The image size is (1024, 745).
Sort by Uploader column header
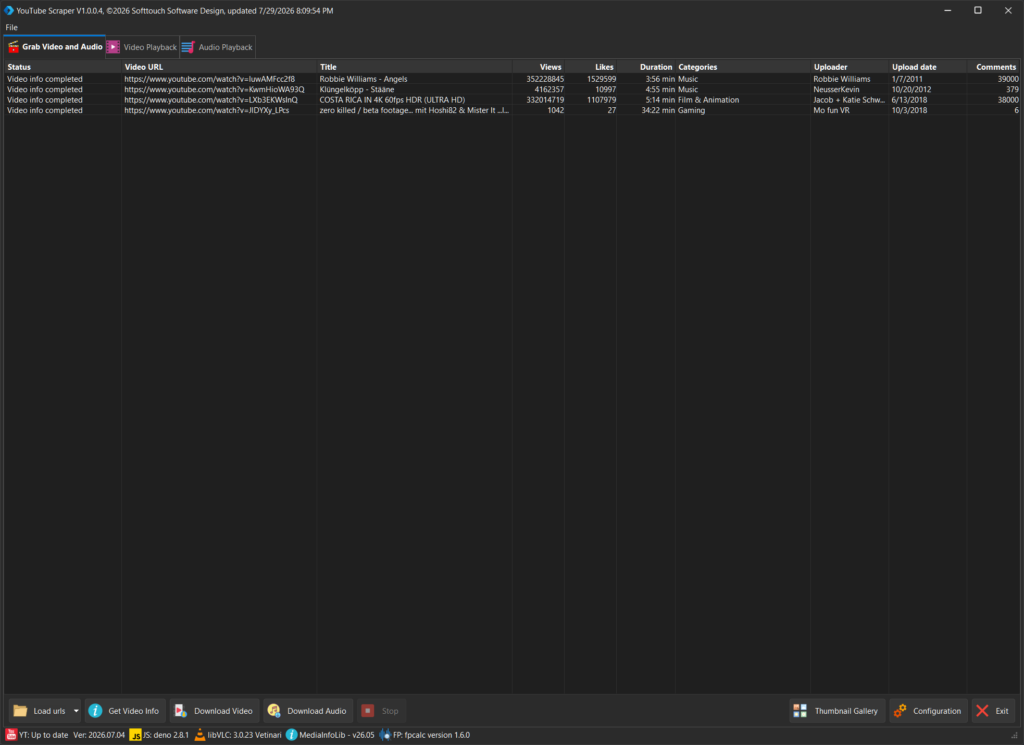(x=850, y=67)
